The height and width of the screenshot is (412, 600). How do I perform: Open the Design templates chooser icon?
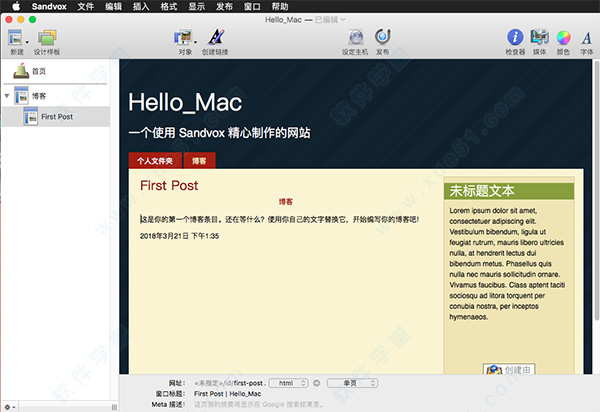click(47, 37)
